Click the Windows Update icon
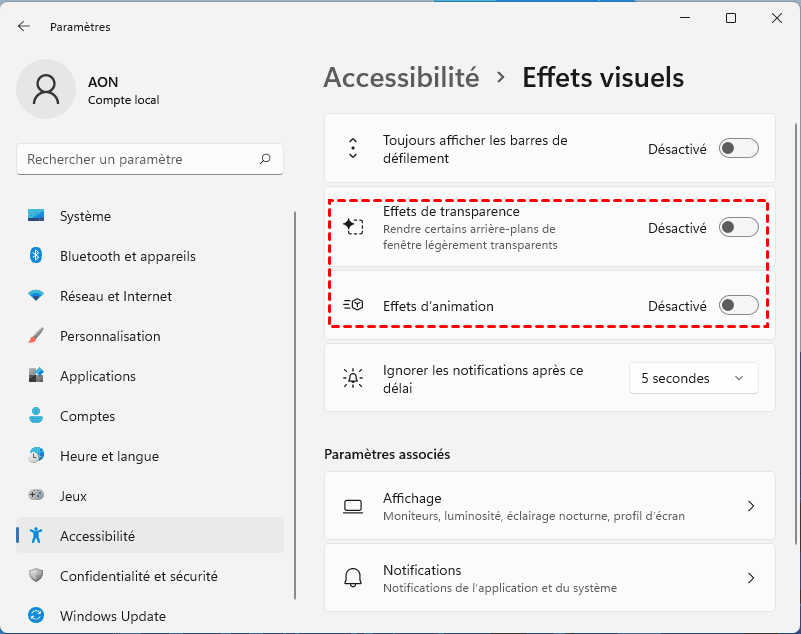The width and height of the screenshot is (801, 634). click(36, 616)
